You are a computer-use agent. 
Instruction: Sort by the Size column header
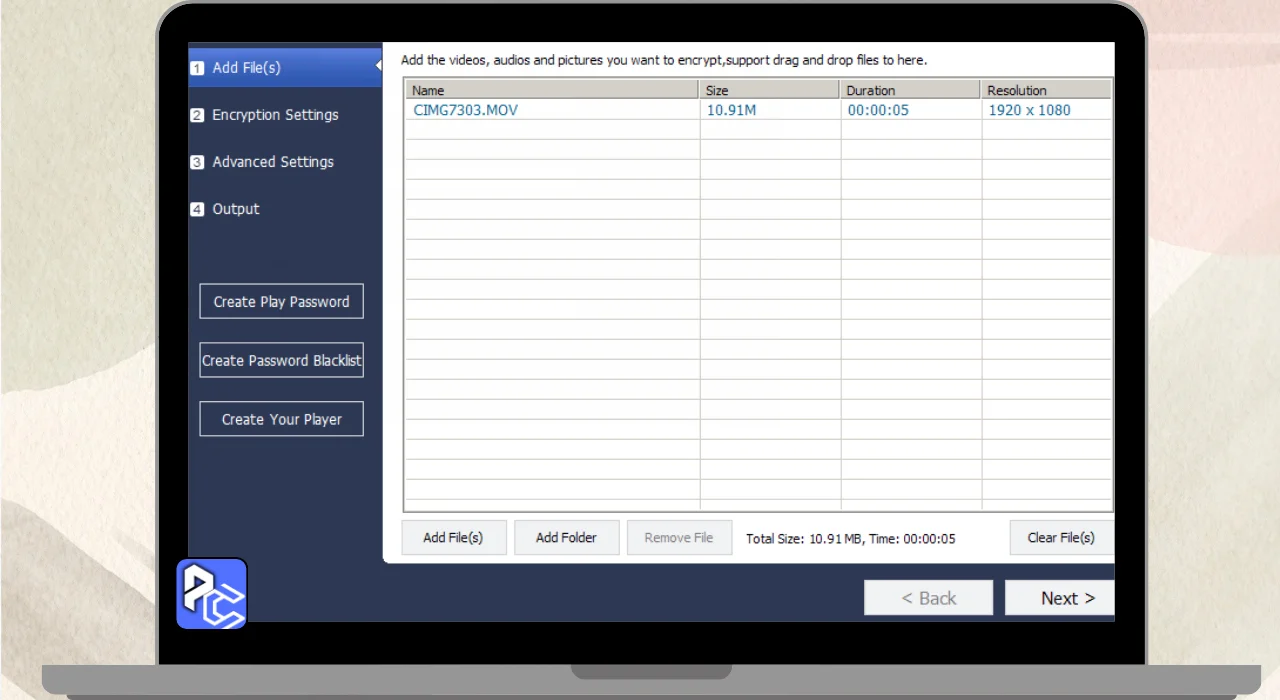770,90
